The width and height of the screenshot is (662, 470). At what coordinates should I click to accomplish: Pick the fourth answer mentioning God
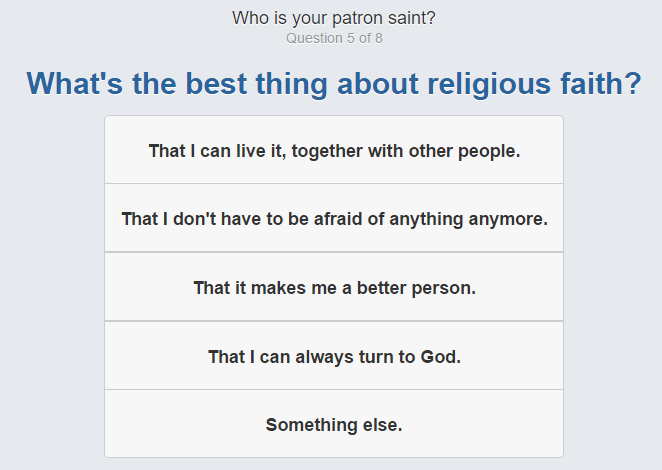(334, 356)
